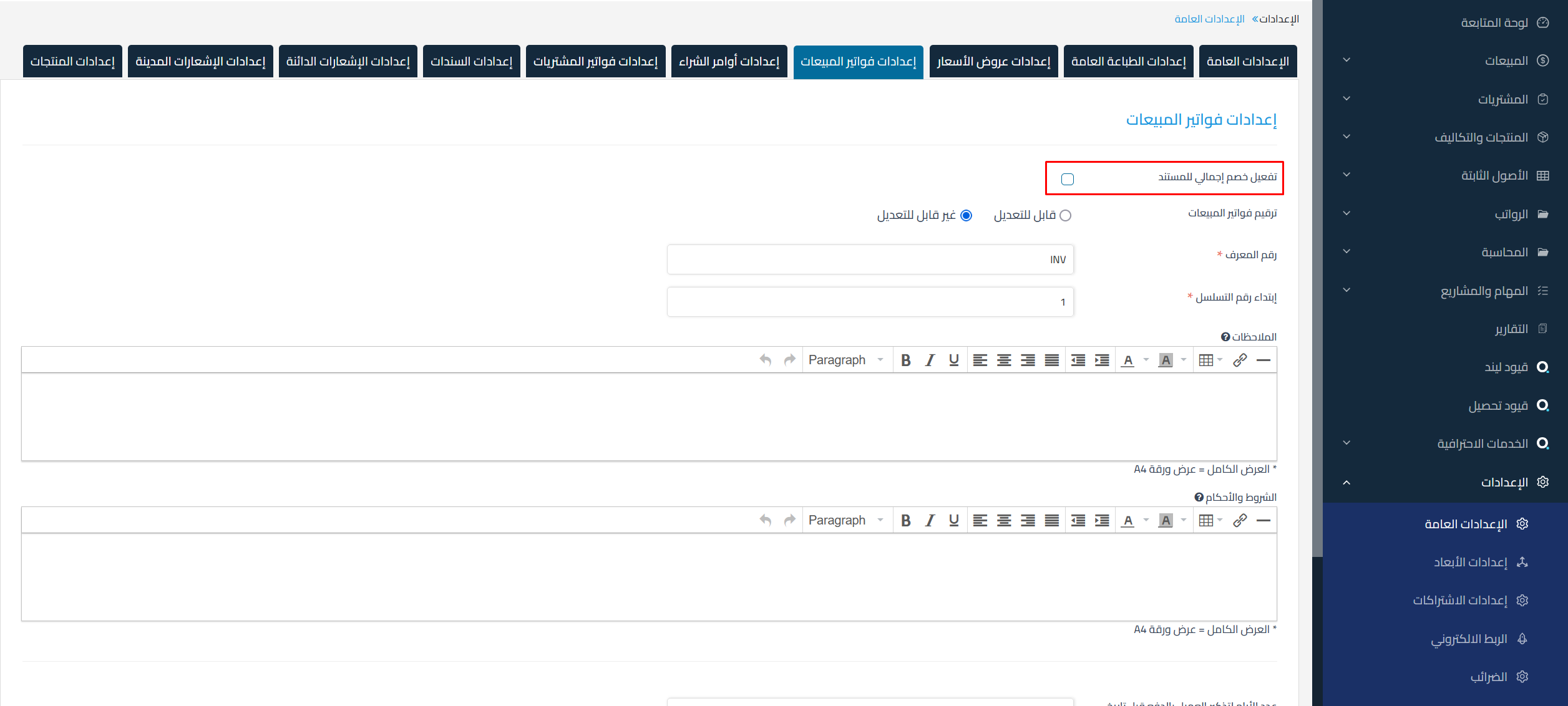This screenshot has width=1568, height=706.
Task: Click the help icon beside الشروط والأحكام
Action: click(x=1199, y=497)
